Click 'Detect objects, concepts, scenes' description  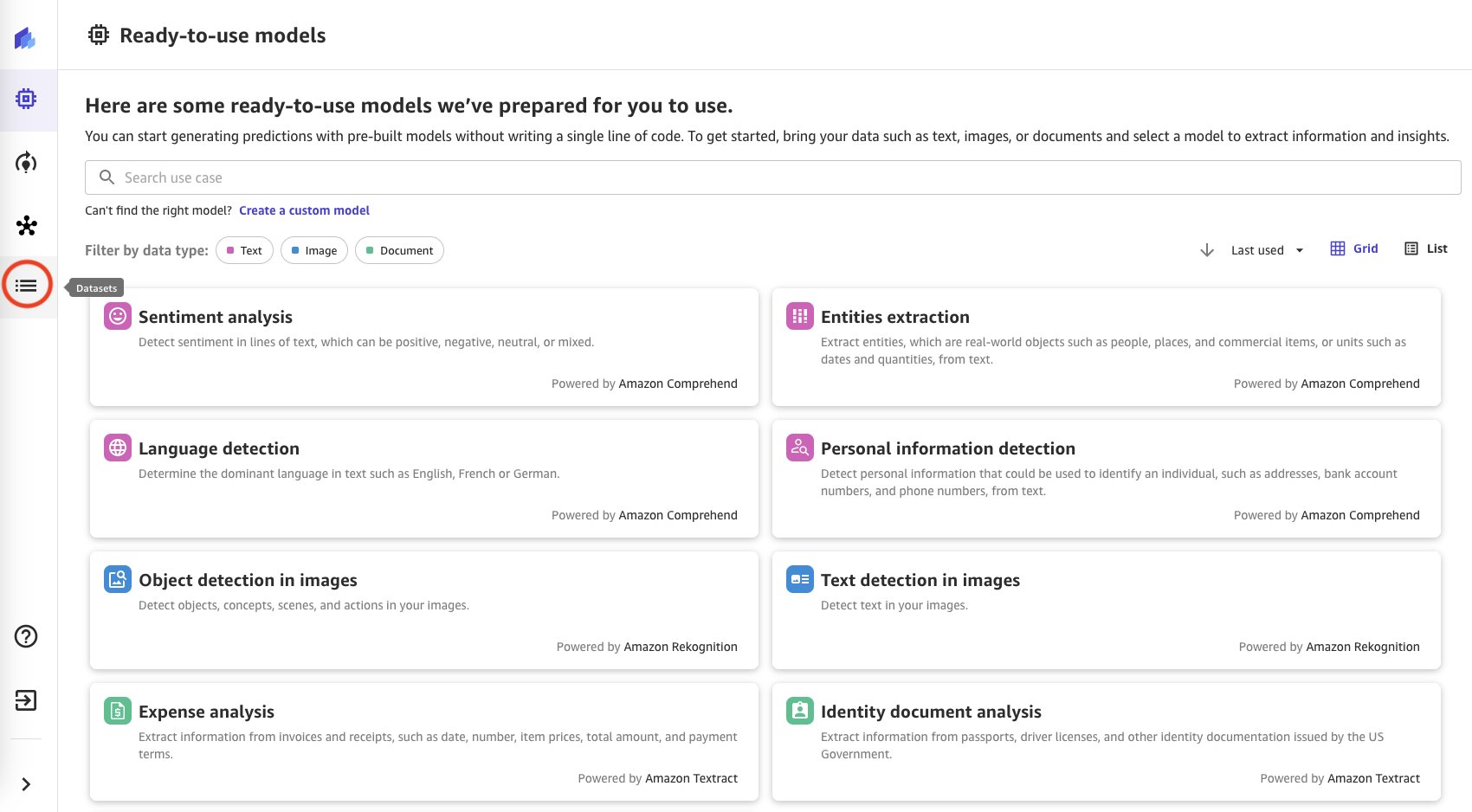304,605
